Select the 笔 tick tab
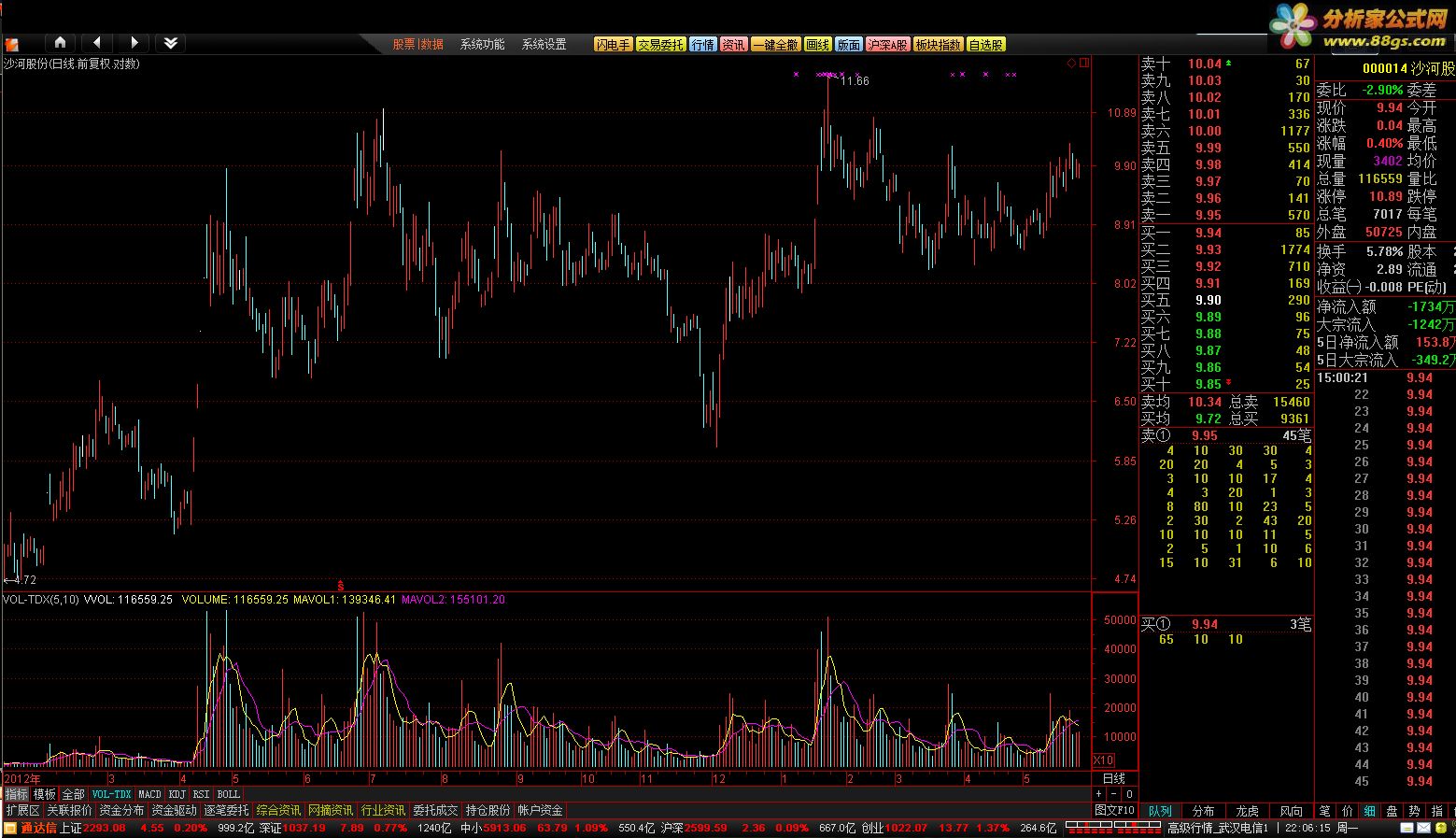This screenshot has width=1456, height=838. coord(1324,811)
